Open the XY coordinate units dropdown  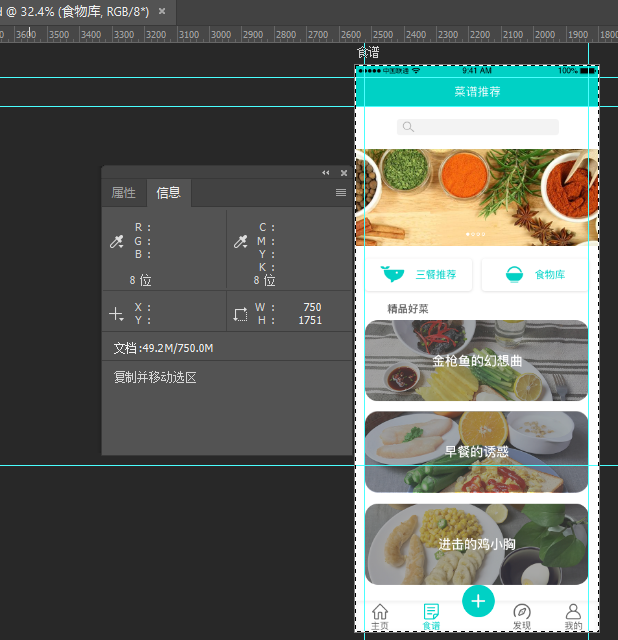pyautogui.click(x=117, y=314)
